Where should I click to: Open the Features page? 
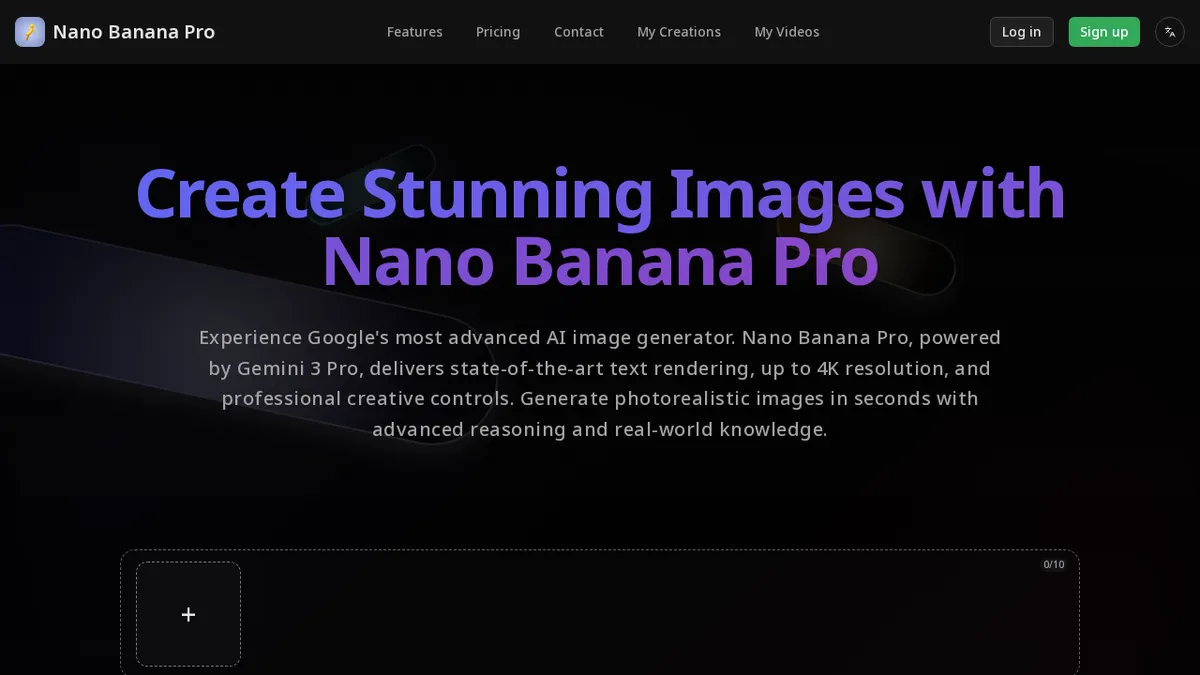pos(415,31)
